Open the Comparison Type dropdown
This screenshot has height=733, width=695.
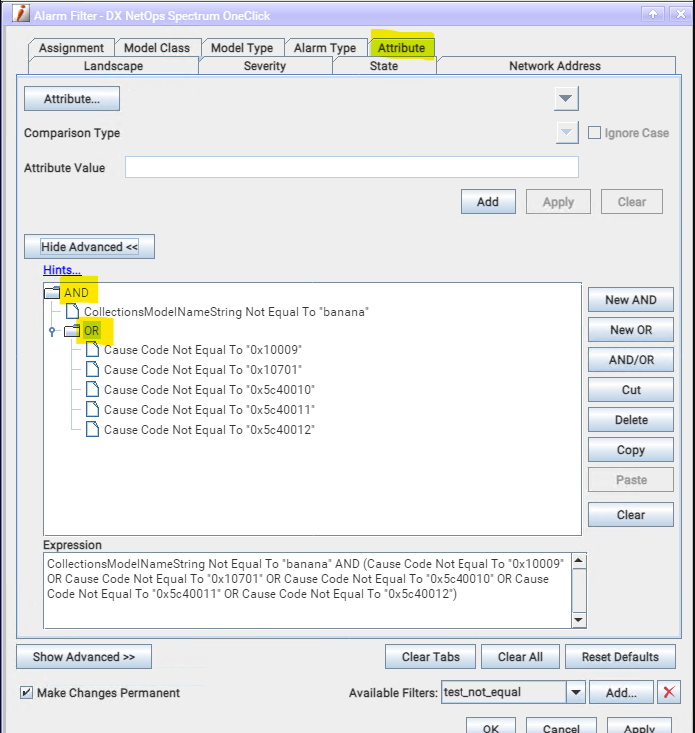click(x=567, y=133)
